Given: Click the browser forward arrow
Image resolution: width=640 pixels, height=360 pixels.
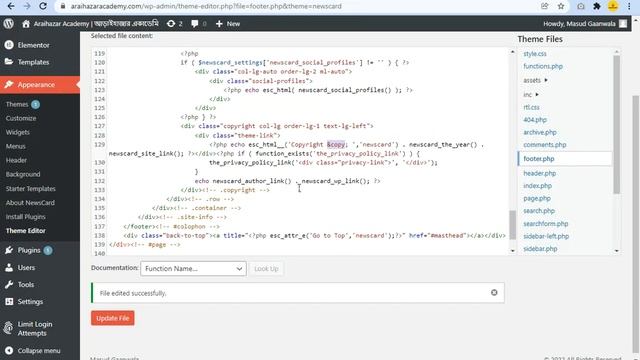Looking at the screenshot, I should pos(27,6).
